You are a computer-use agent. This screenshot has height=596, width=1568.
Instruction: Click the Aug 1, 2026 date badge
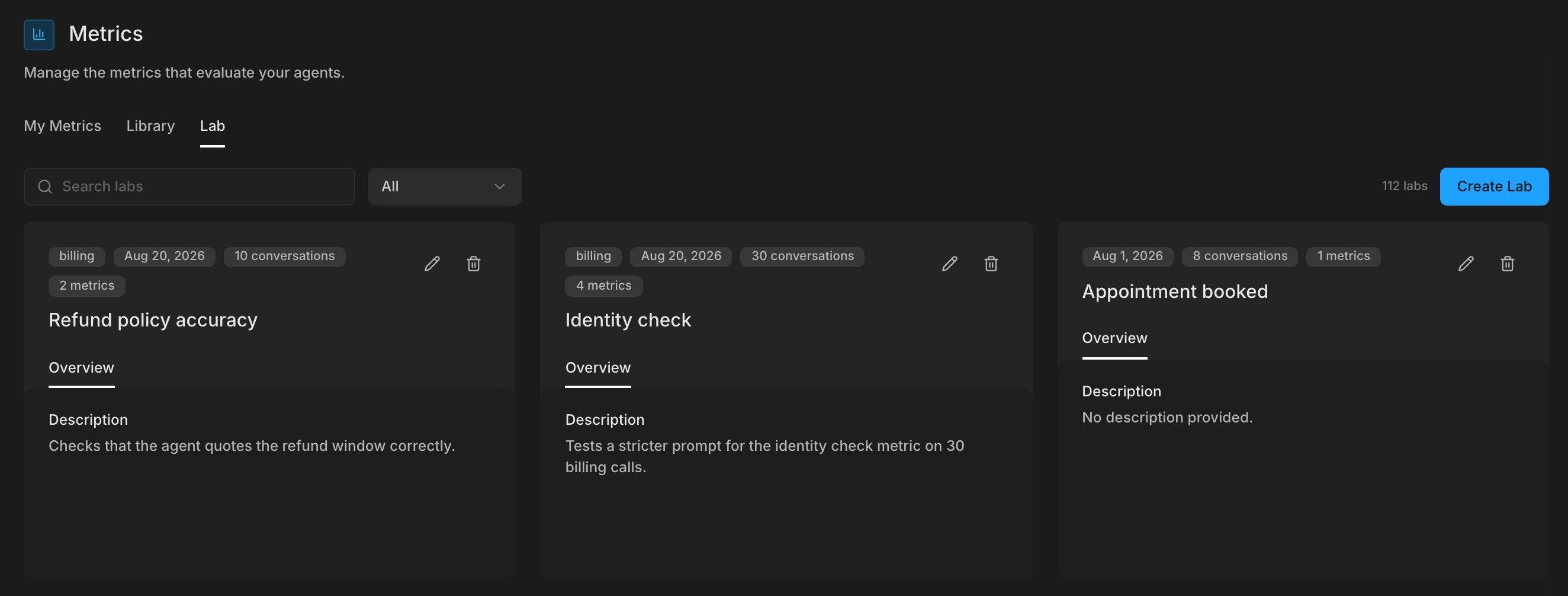click(1127, 257)
